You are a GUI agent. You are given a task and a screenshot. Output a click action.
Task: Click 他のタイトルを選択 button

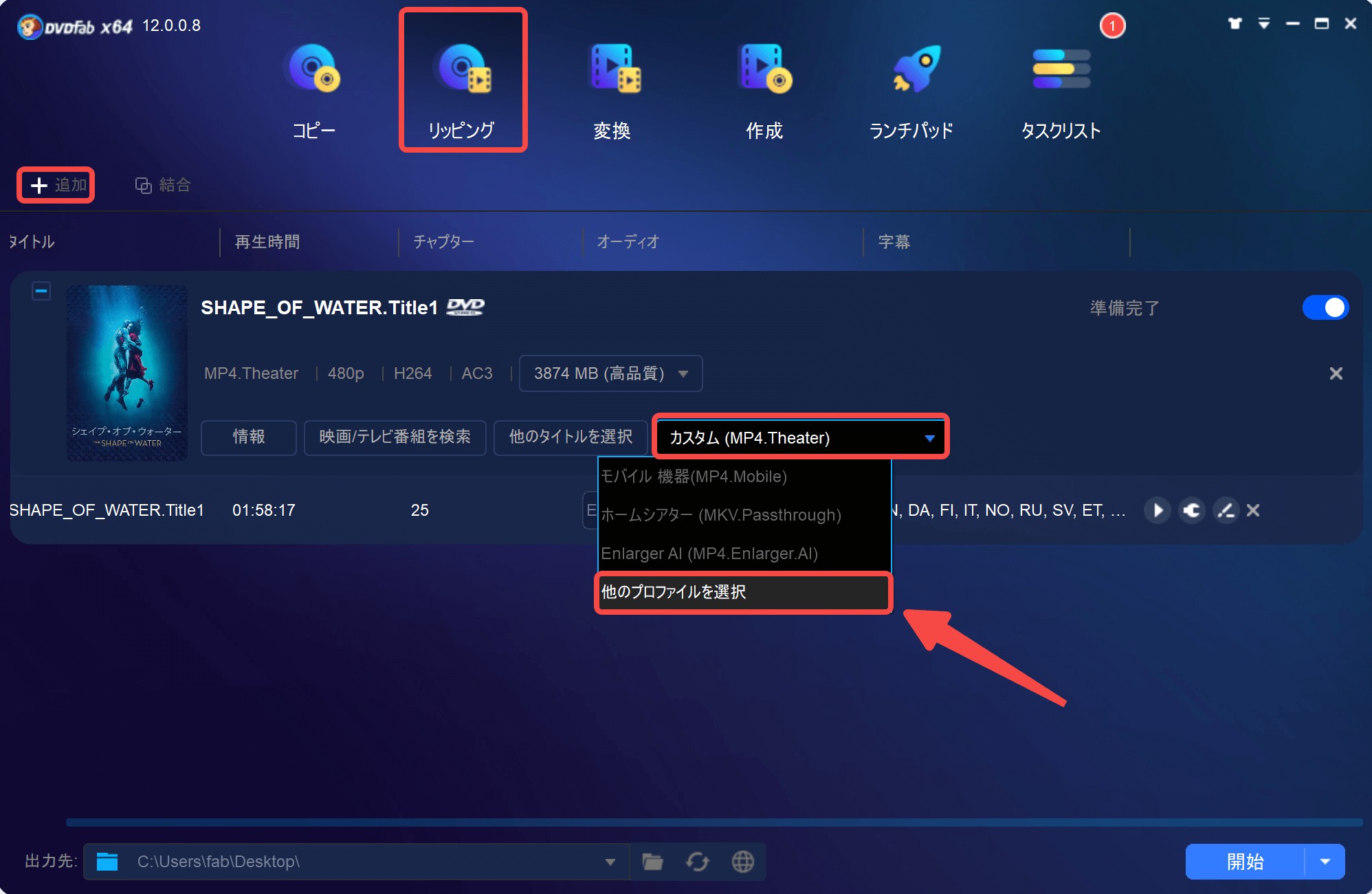(x=571, y=437)
